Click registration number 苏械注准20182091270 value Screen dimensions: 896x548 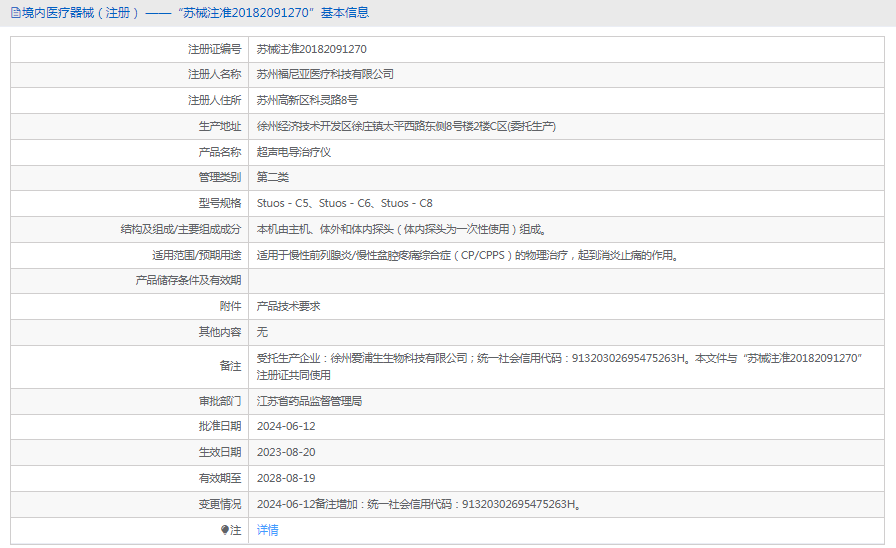[311, 49]
